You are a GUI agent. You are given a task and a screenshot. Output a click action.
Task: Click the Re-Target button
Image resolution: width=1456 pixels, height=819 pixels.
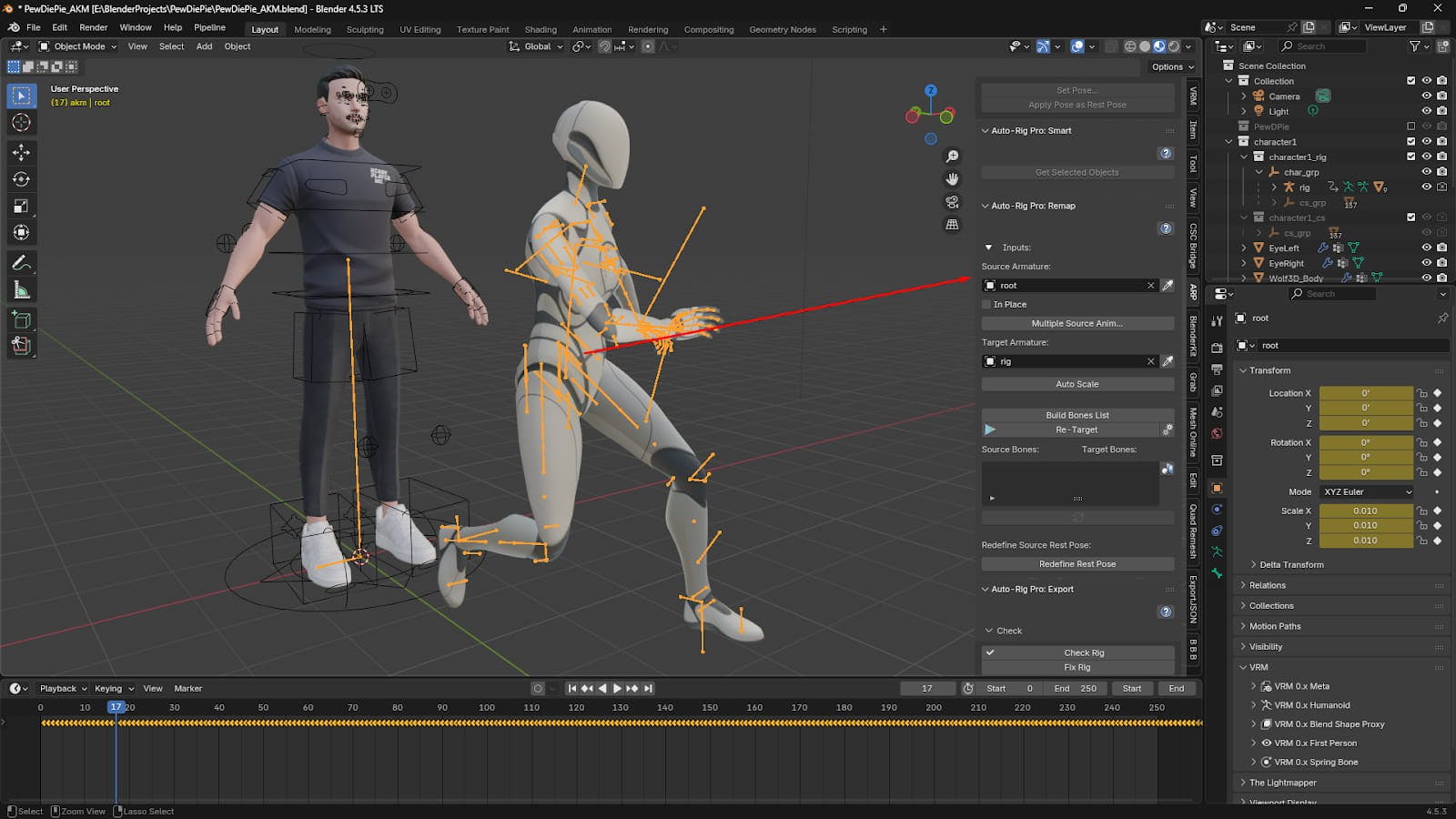(1077, 430)
